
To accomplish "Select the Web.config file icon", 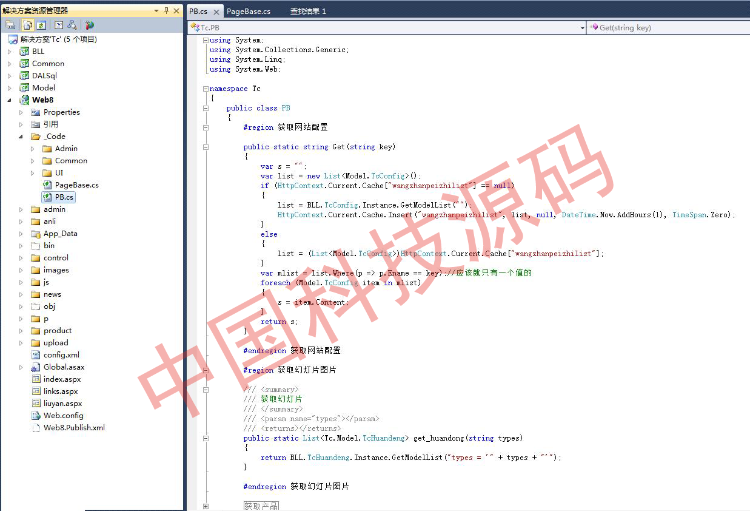I will point(36,415).
